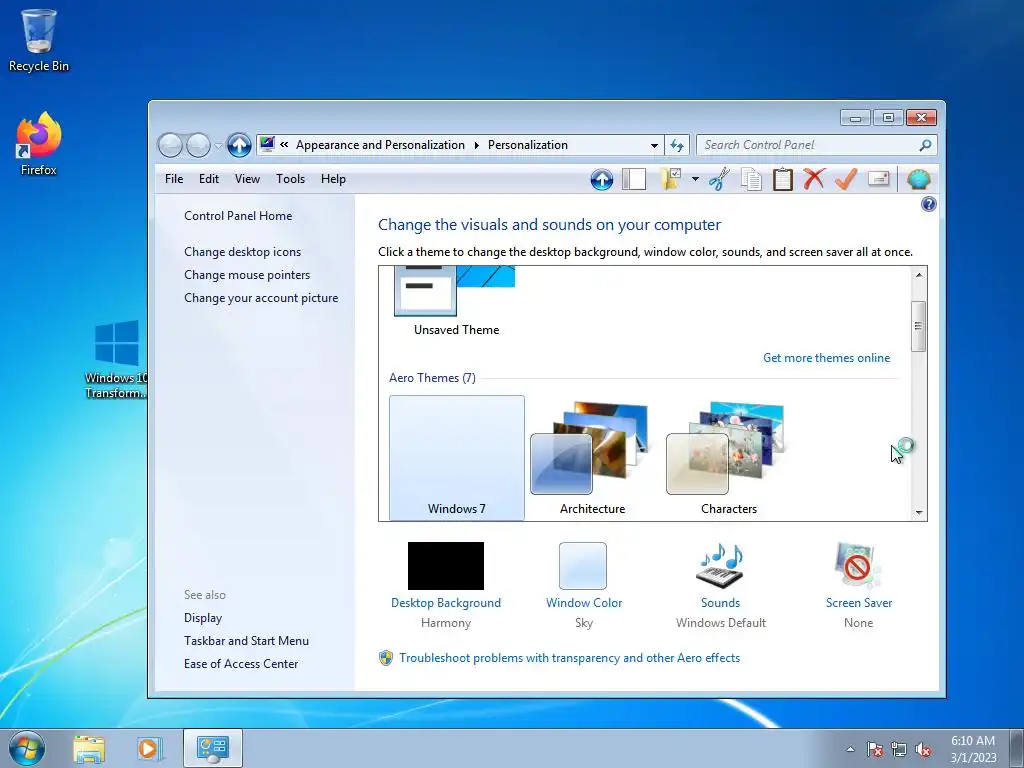The width and height of the screenshot is (1024, 768).
Task: Open the Windows Start button
Action: [27, 748]
